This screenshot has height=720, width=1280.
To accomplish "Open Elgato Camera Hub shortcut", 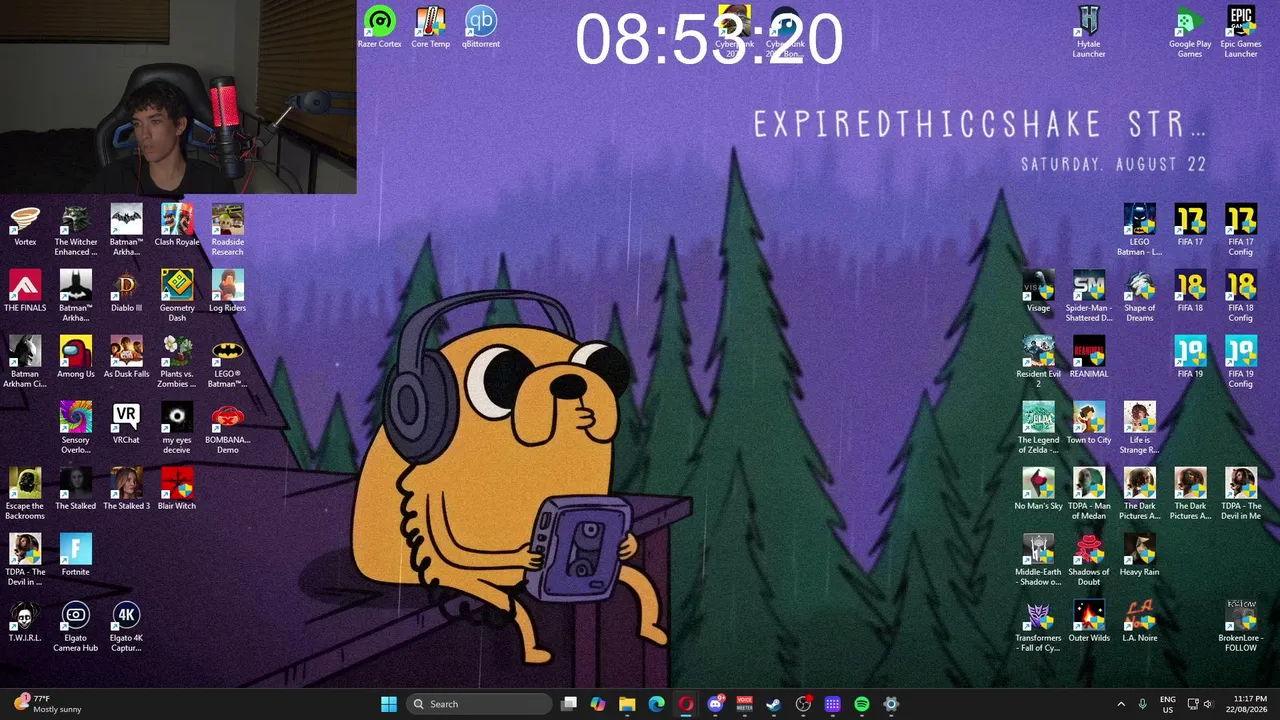I will tap(76, 626).
